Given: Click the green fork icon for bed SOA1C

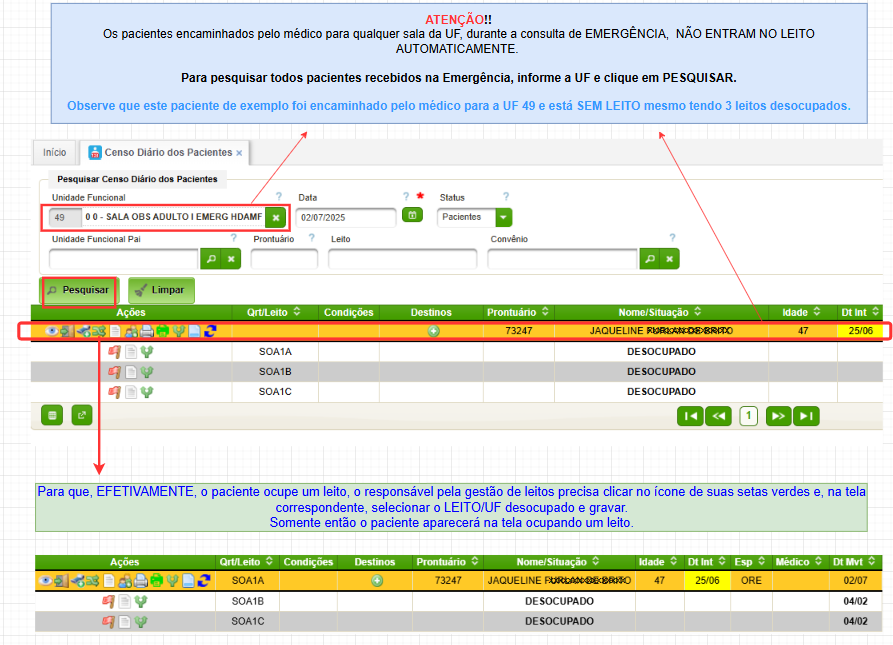Looking at the screenshot, I should coord(146,391).
